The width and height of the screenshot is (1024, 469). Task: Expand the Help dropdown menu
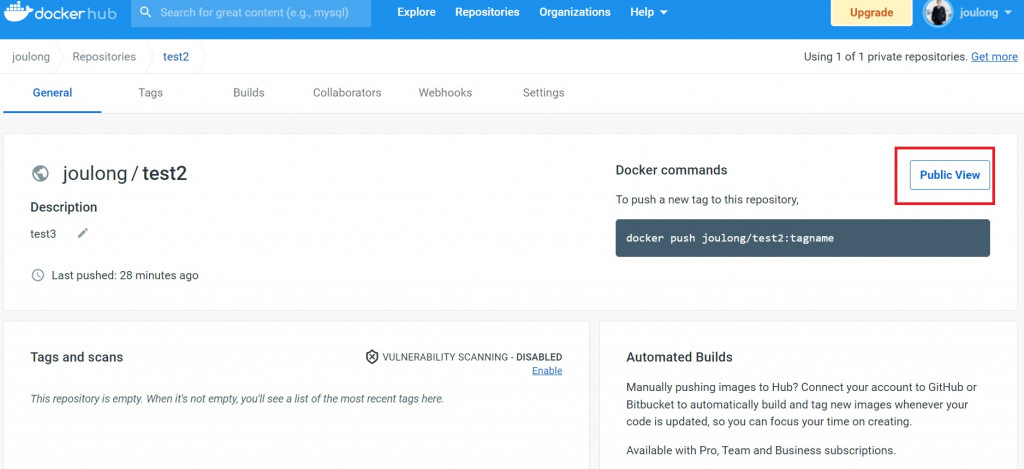pyautogui.click(x=648, y=12)
